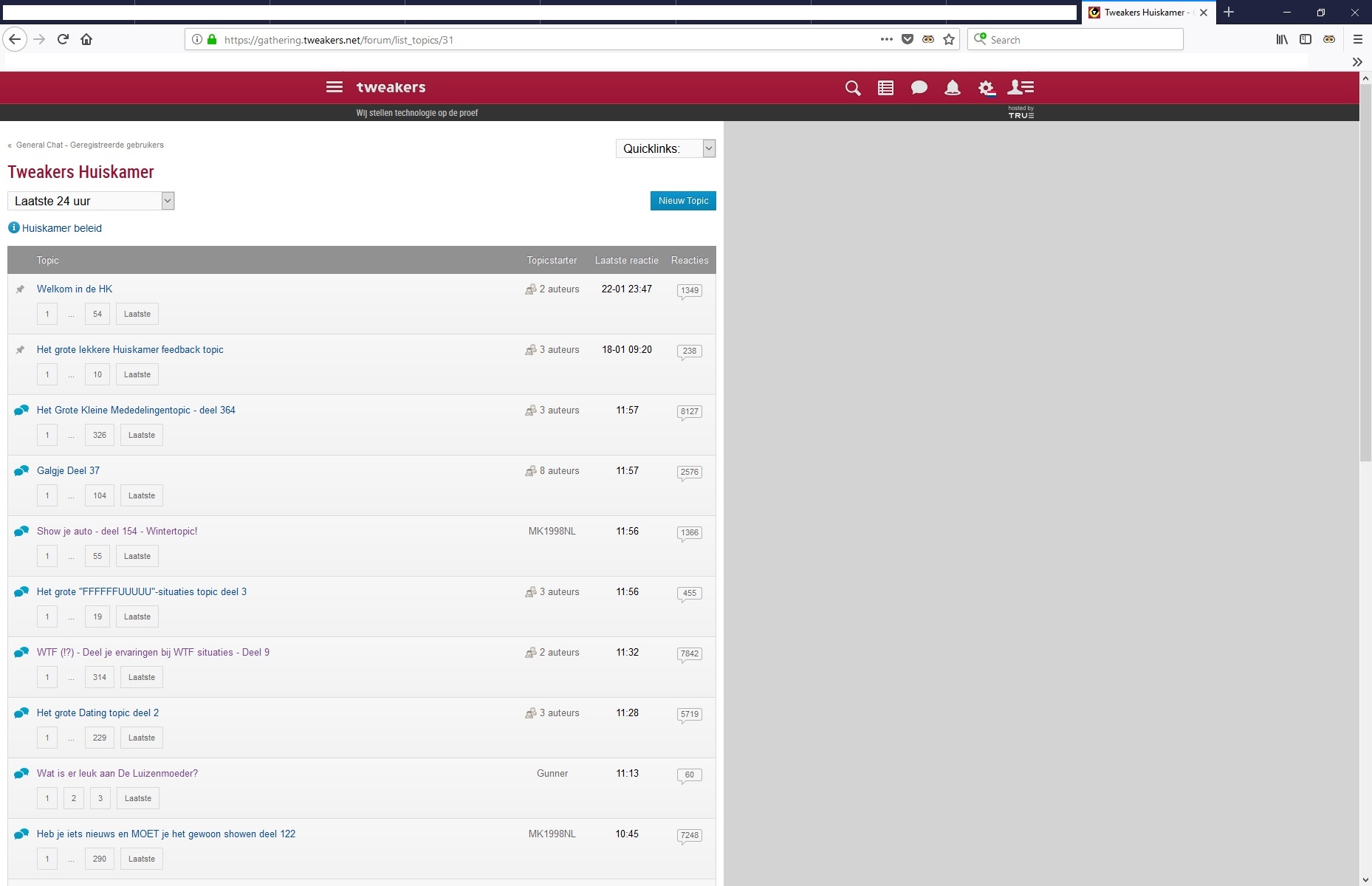Go to Laatste page of Huiskamer feedback topic
The width and height of the screenshot is (1372, 886).
(137, 374)
